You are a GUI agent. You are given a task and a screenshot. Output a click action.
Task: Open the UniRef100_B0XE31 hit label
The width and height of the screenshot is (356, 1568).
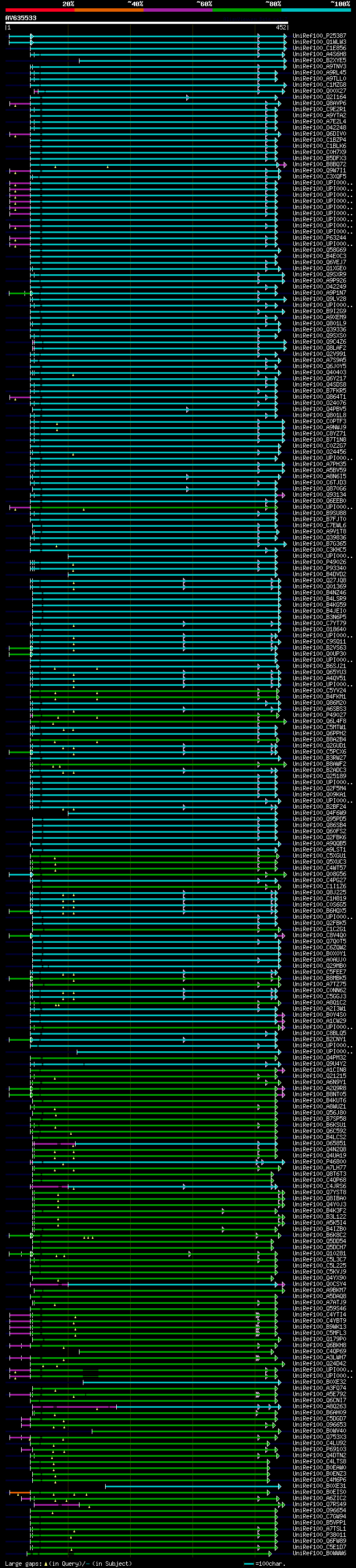[319, 1486]
